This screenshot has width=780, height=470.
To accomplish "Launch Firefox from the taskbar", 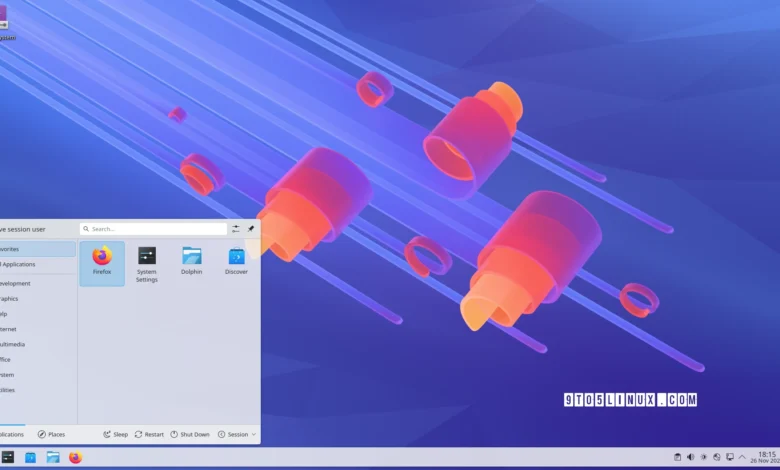I will [76, 457].
